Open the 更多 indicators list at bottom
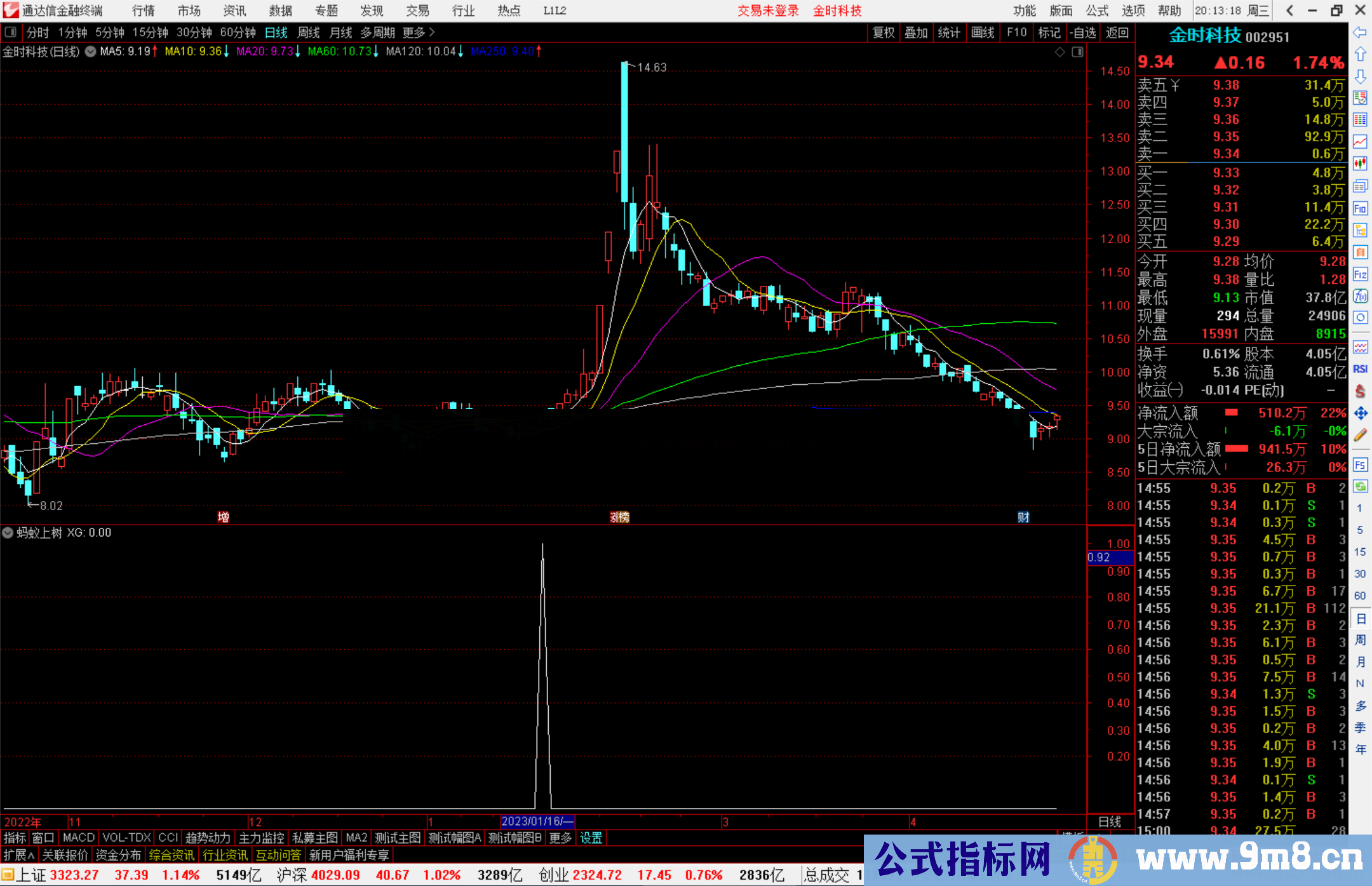 click(x=560, y=838)
